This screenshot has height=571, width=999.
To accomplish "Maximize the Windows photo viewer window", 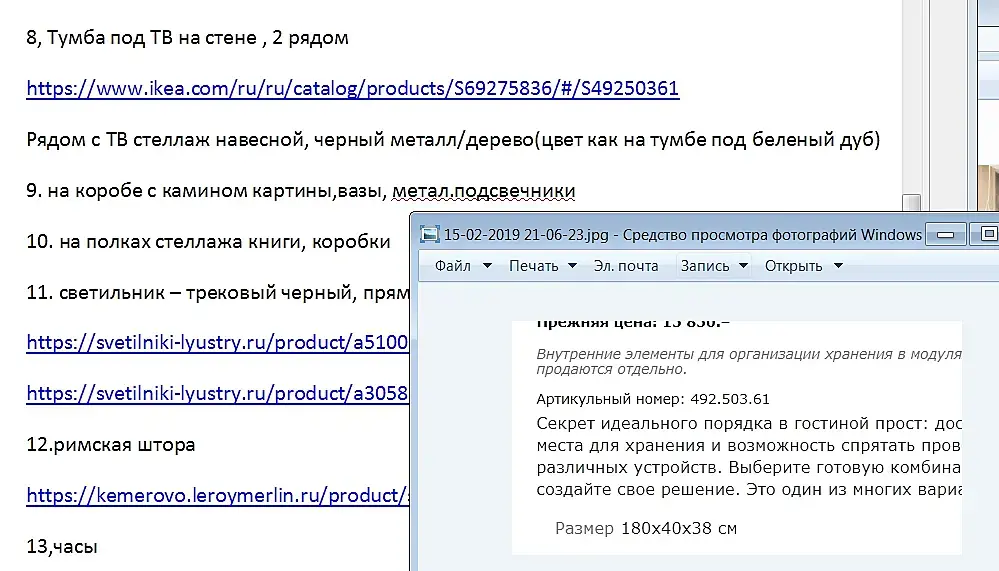I will tap(985, 235).
